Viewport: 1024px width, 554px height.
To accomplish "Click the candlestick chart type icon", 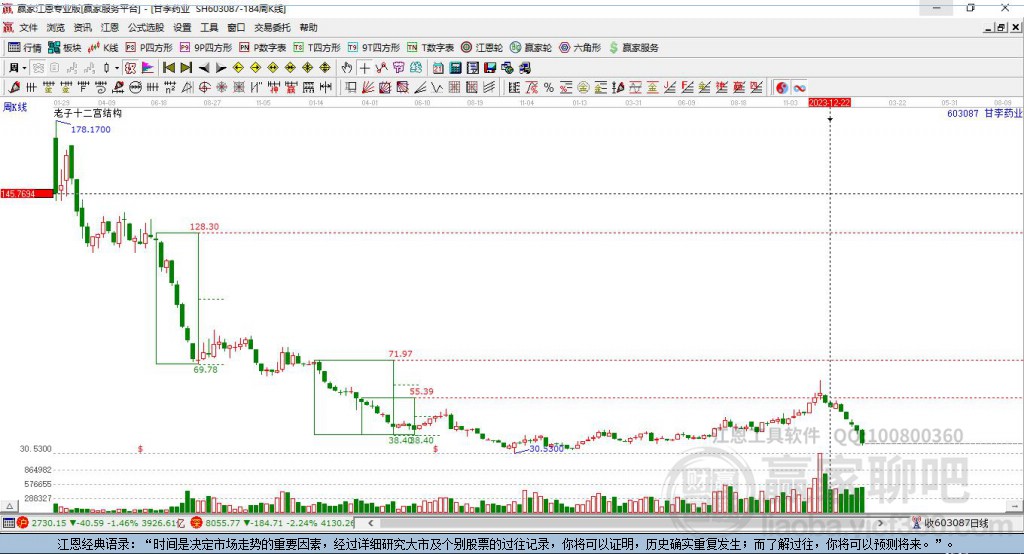I will click(106, 68).
